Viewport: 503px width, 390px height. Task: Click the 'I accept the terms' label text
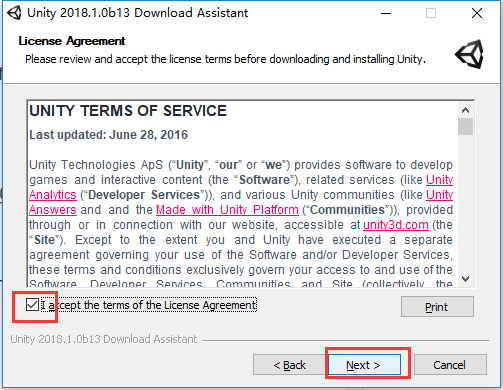149,305
